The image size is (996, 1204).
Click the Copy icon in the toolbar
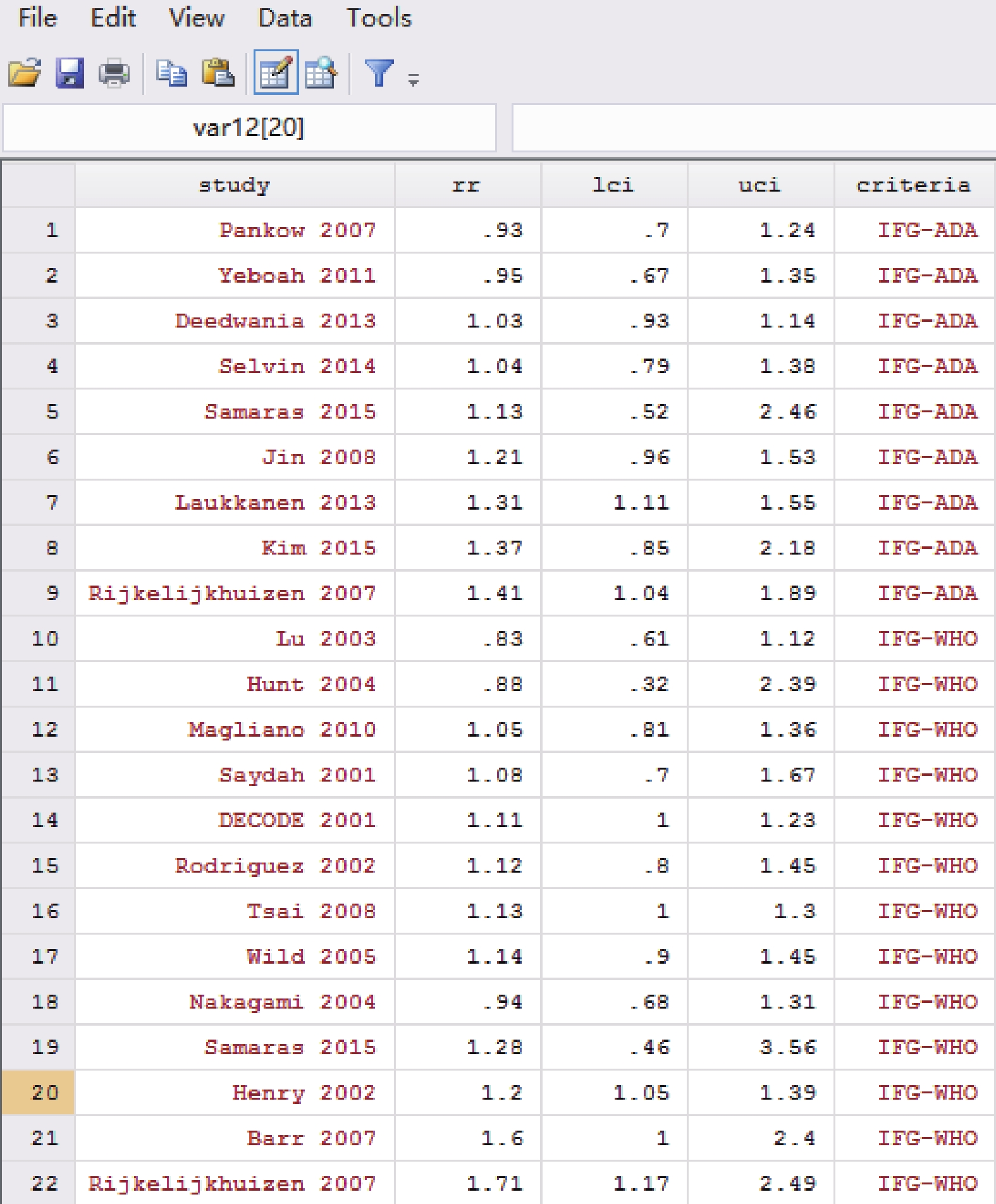[171, 73]
